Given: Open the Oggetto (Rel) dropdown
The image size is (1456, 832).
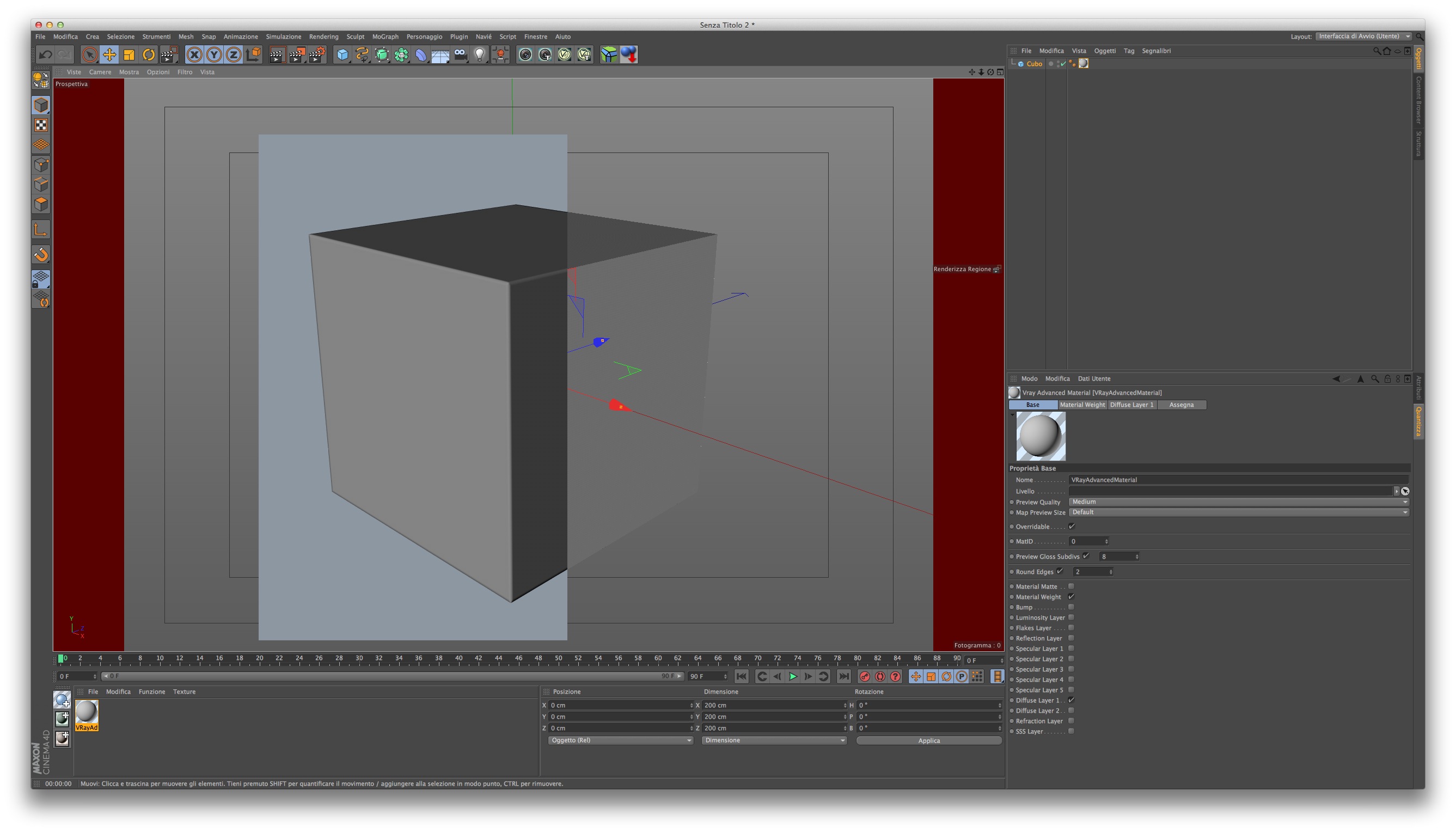Looking at the screenshot, I should [620, 740].
